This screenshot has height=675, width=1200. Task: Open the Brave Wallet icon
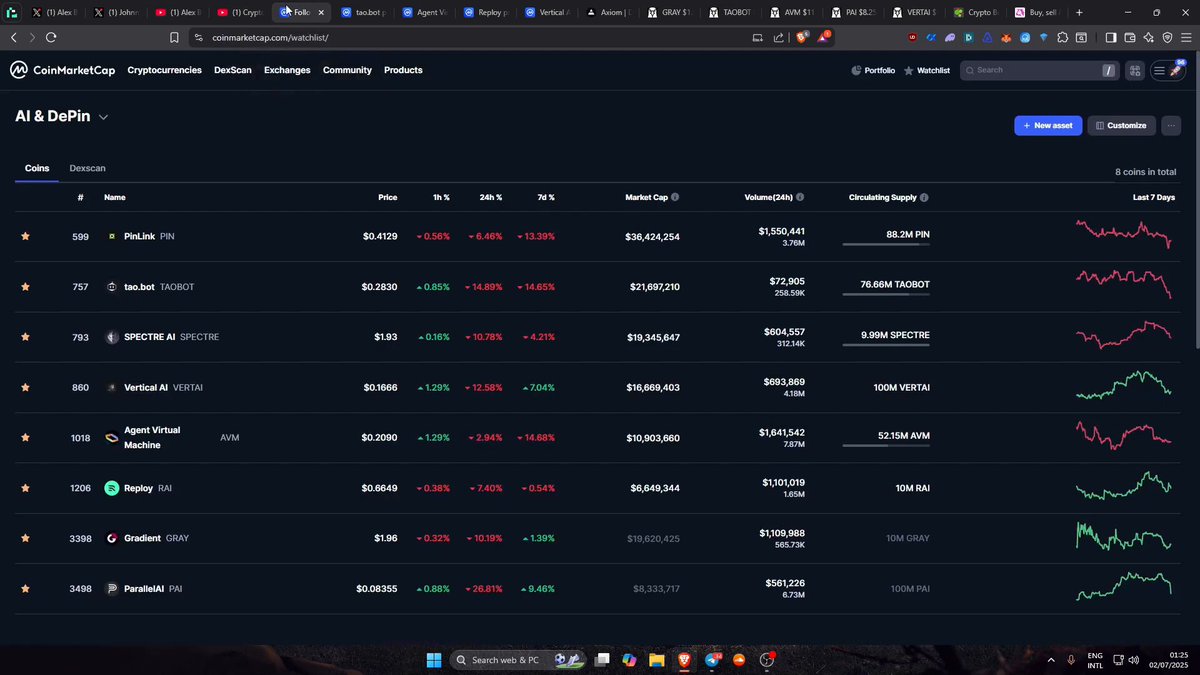tap(1130, 37)
